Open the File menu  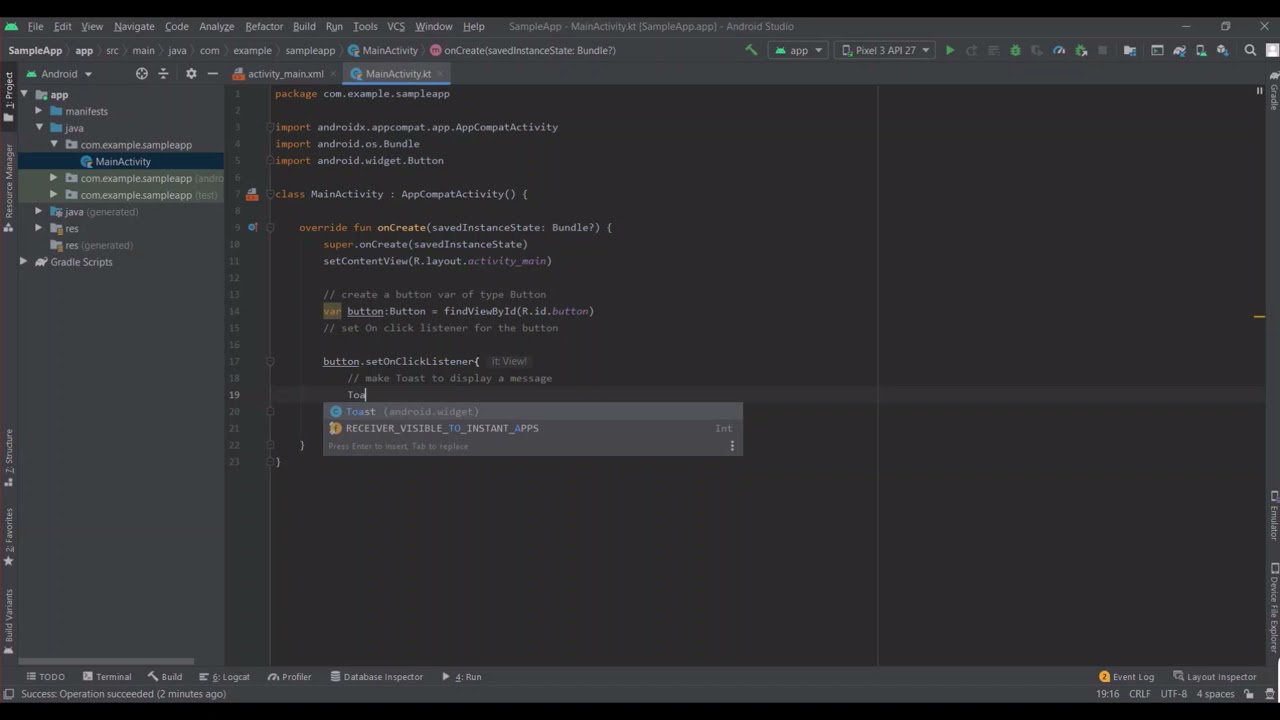click(35, 26)
